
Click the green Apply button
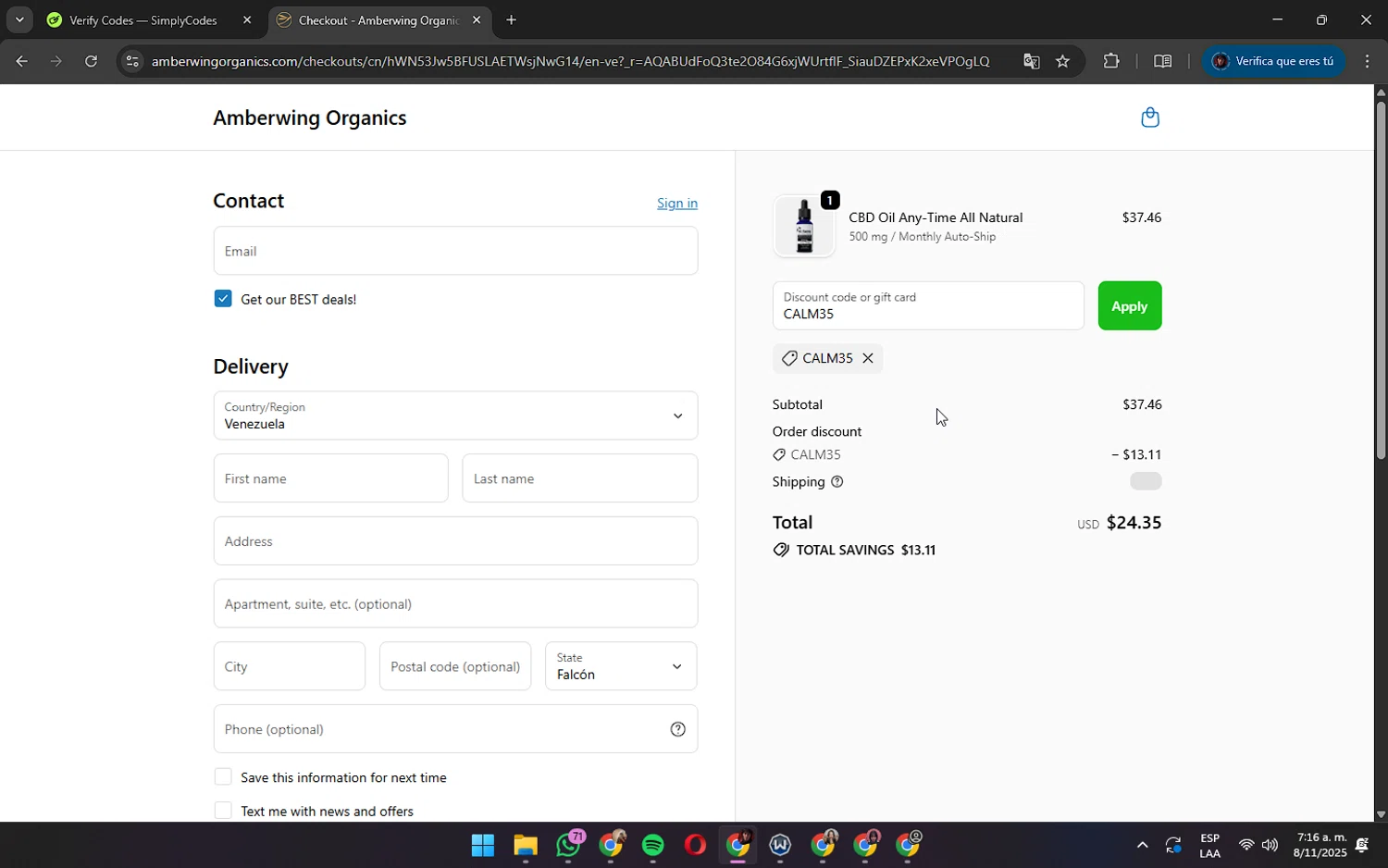[x=1129, y=306]
